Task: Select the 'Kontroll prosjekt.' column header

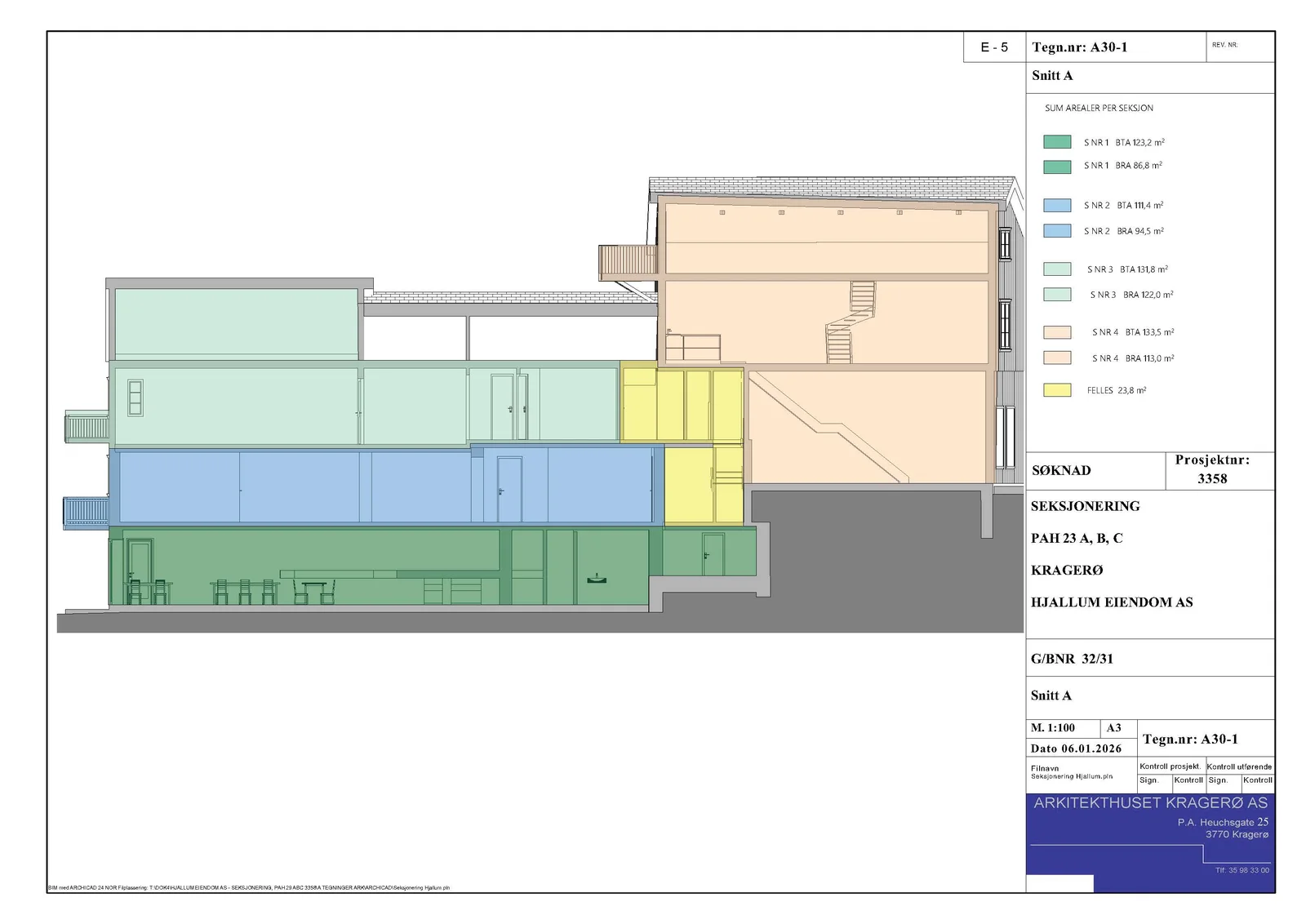Action: coord(1170,766)
